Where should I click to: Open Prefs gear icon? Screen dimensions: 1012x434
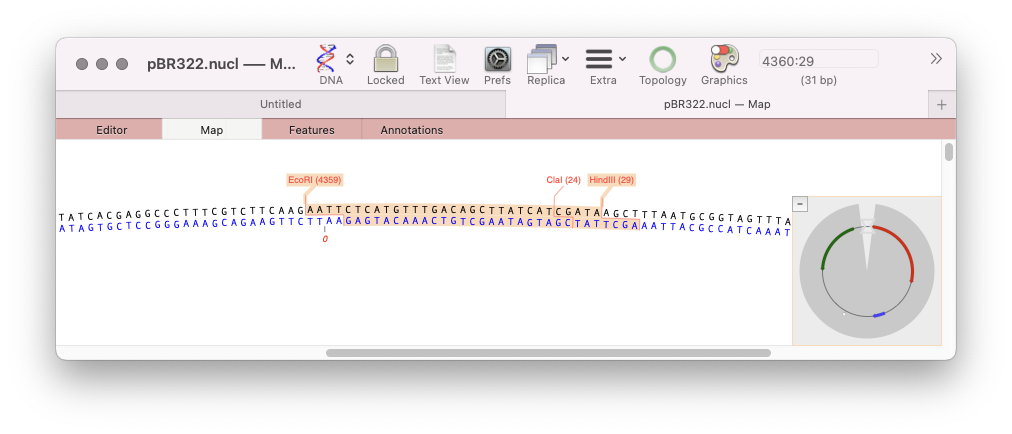[x=497, y=58]
